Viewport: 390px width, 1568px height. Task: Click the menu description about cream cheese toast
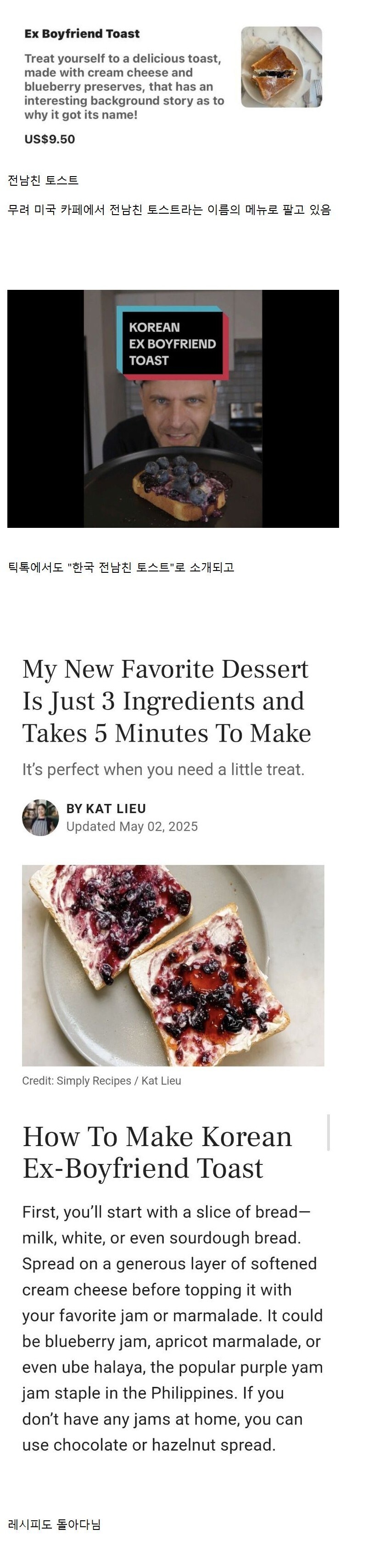pyautogui.click(x=124, y=86)
